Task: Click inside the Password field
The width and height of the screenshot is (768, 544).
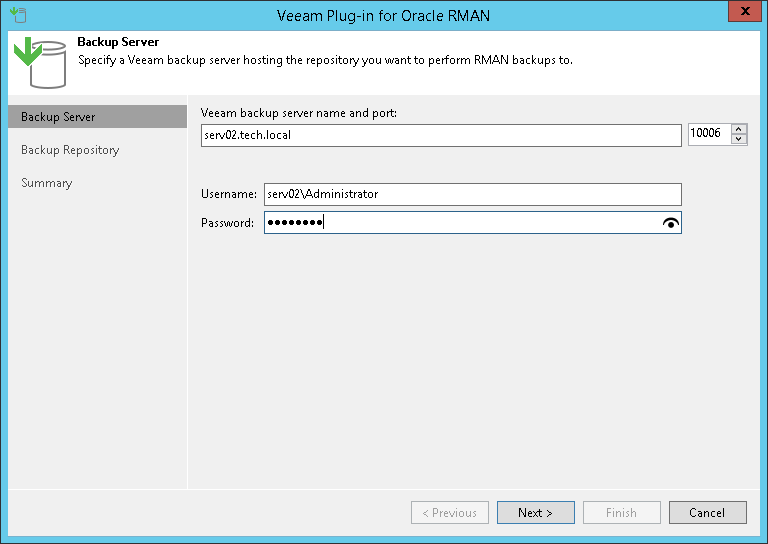Action: coord(460,223)
